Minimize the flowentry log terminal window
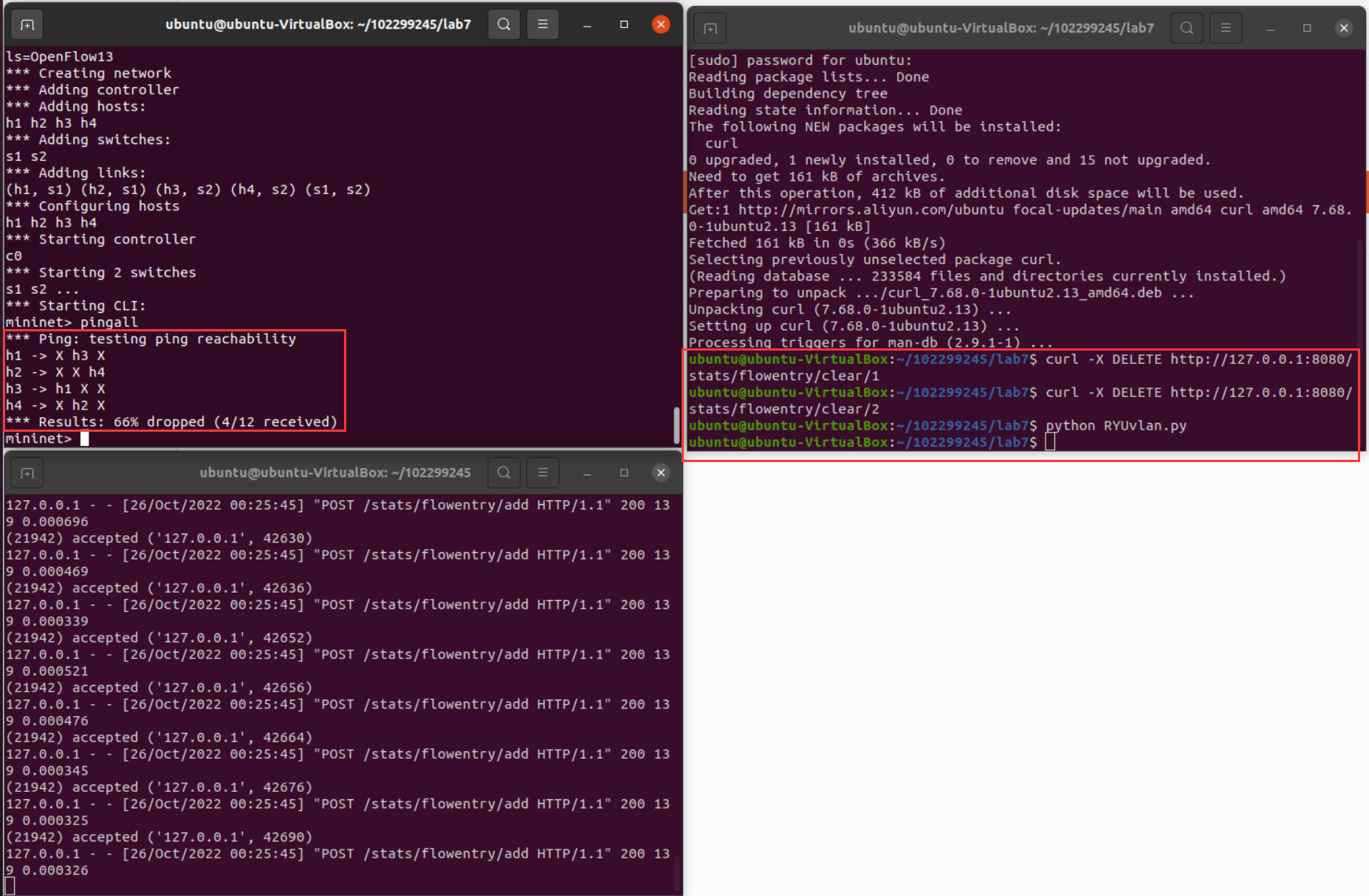1369x896 pixels. [587, 473]
